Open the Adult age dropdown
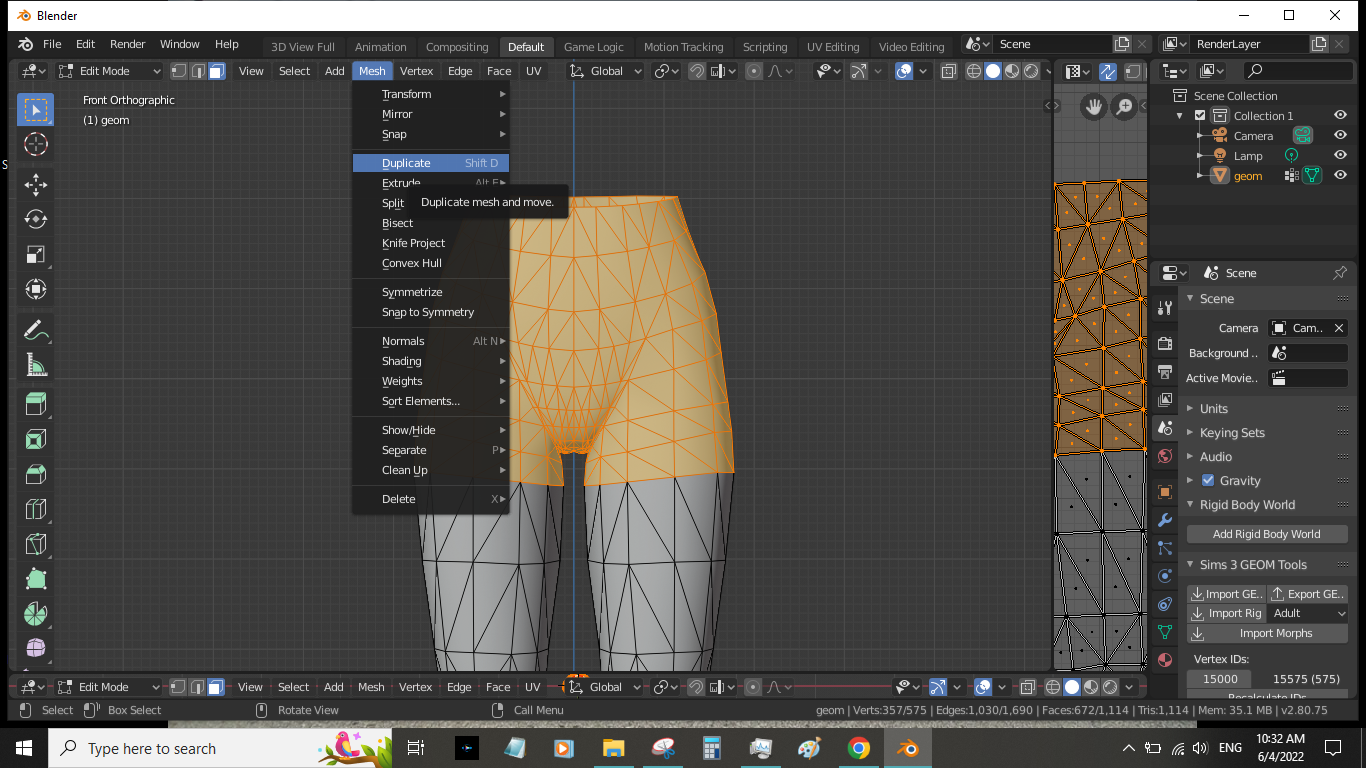 (x=1308, y=613)
